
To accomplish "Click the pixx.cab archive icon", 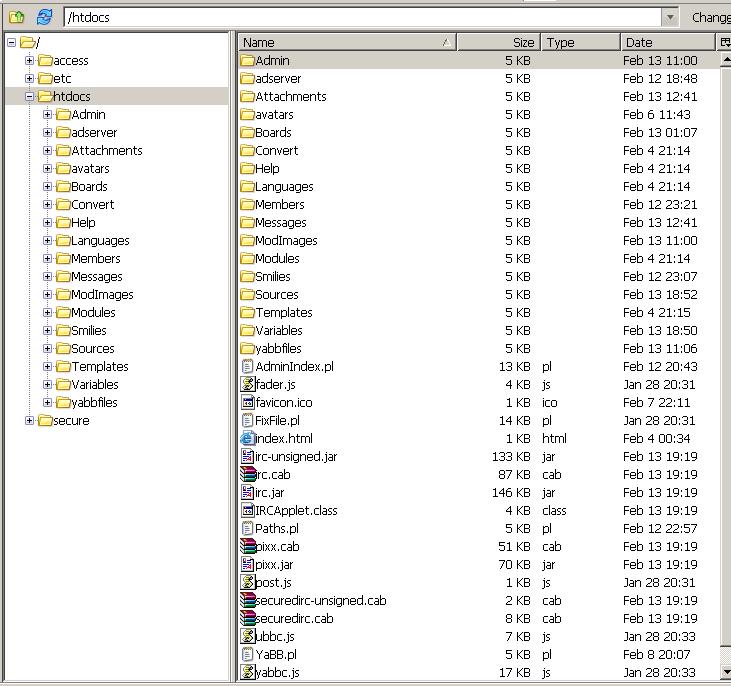I will tap(248, 547).
